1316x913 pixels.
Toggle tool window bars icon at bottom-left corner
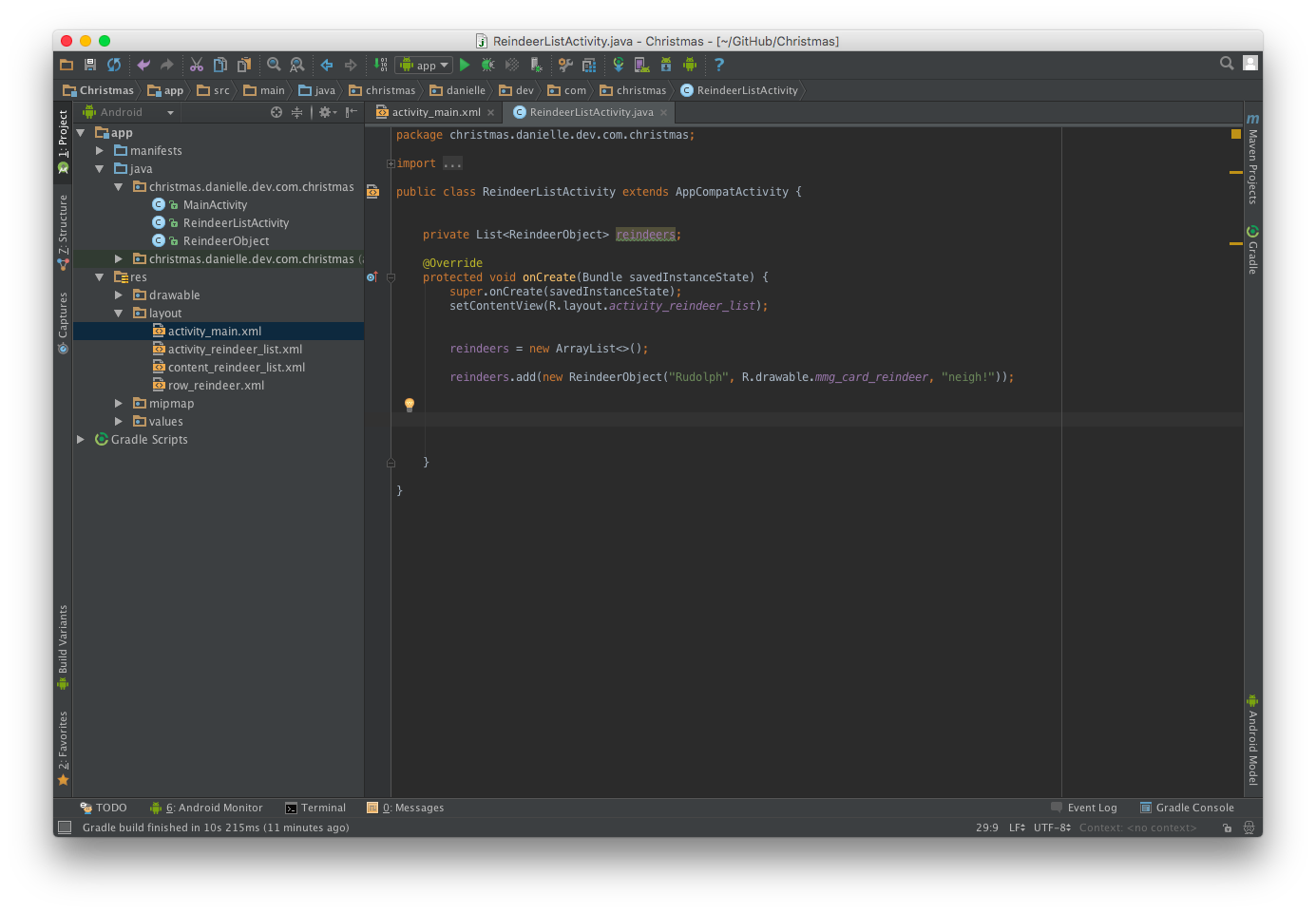click(x=65, y=827)
